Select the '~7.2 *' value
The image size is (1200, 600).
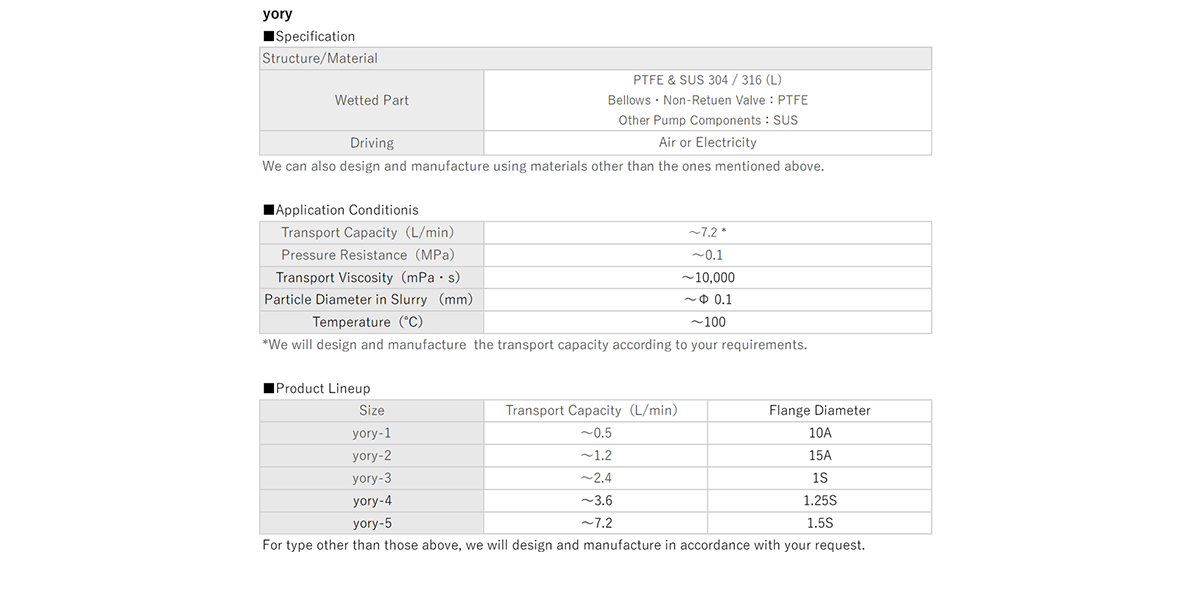click(x=708, y=233)
